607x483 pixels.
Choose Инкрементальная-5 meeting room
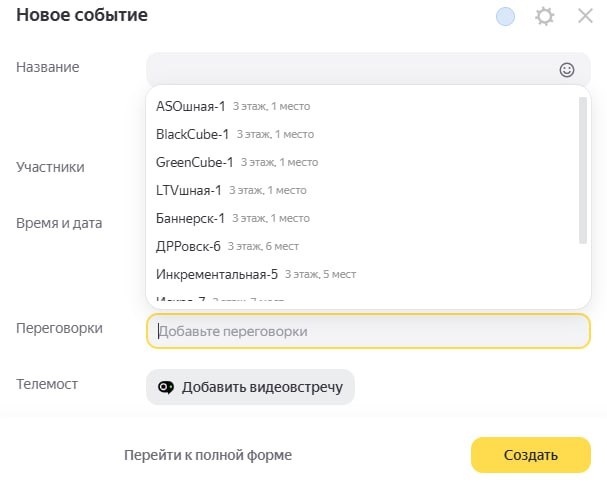pos(217,274)
